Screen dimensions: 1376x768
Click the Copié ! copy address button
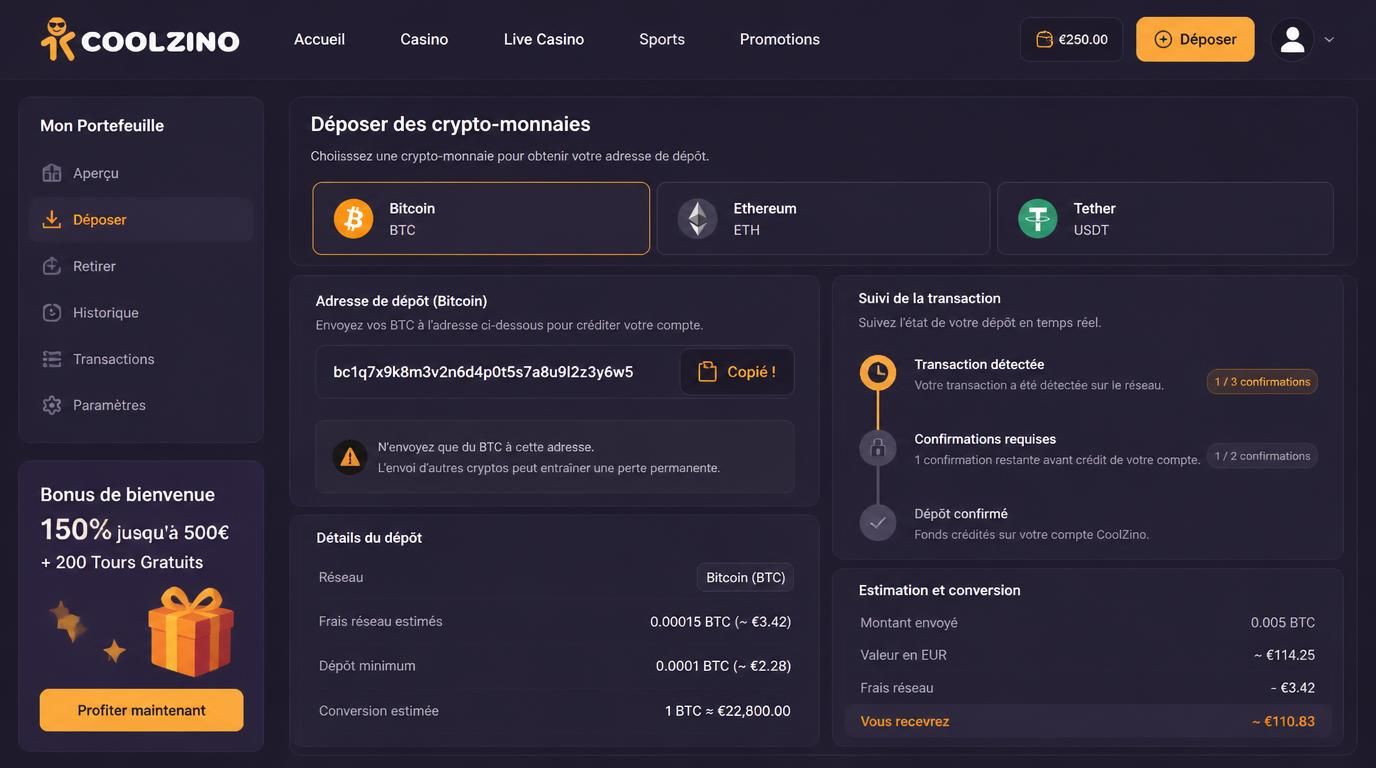point(737,372)
